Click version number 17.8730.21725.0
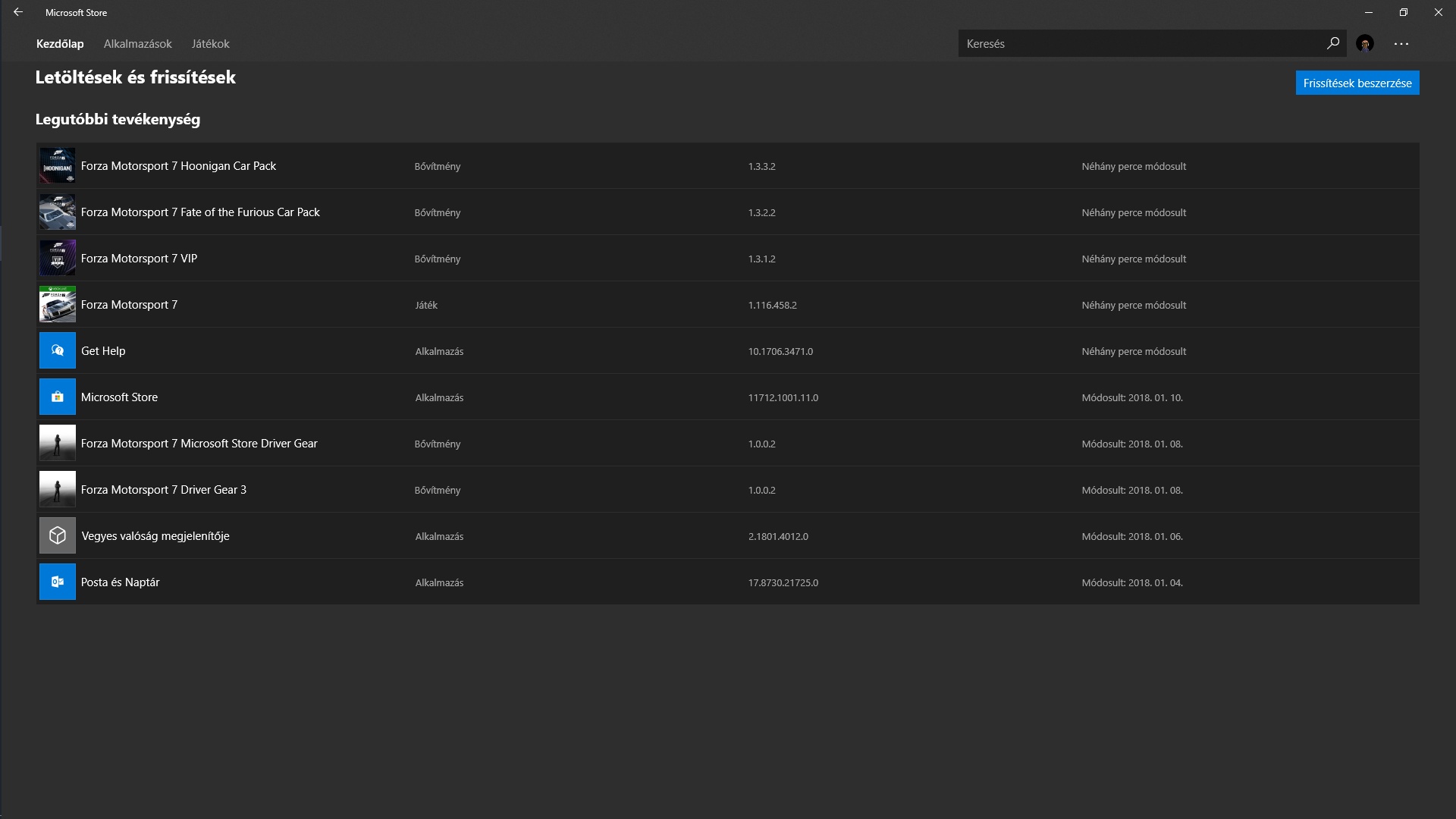 click(x=783, y=582)
